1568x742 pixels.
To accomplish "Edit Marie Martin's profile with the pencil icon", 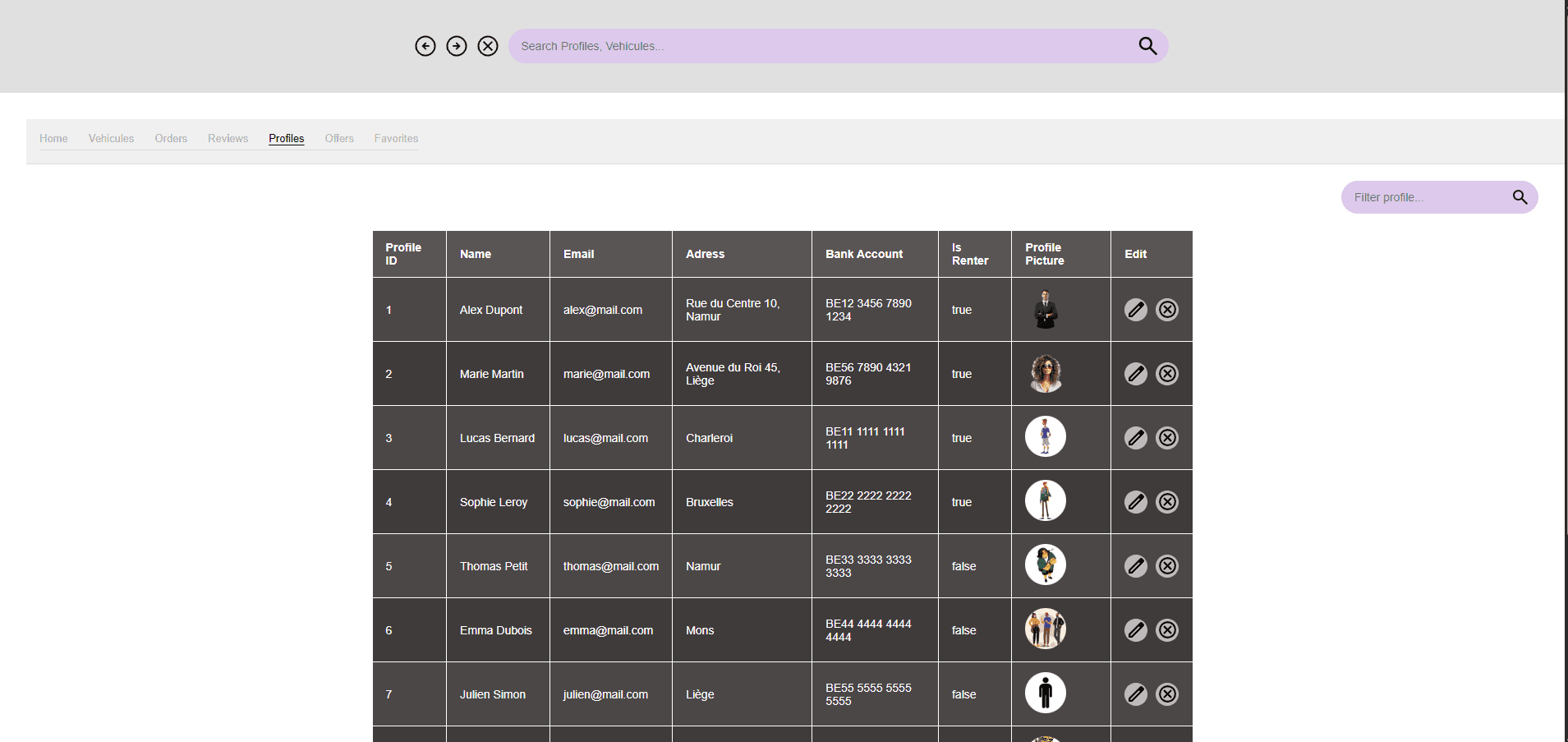I will click(1136, 374).
